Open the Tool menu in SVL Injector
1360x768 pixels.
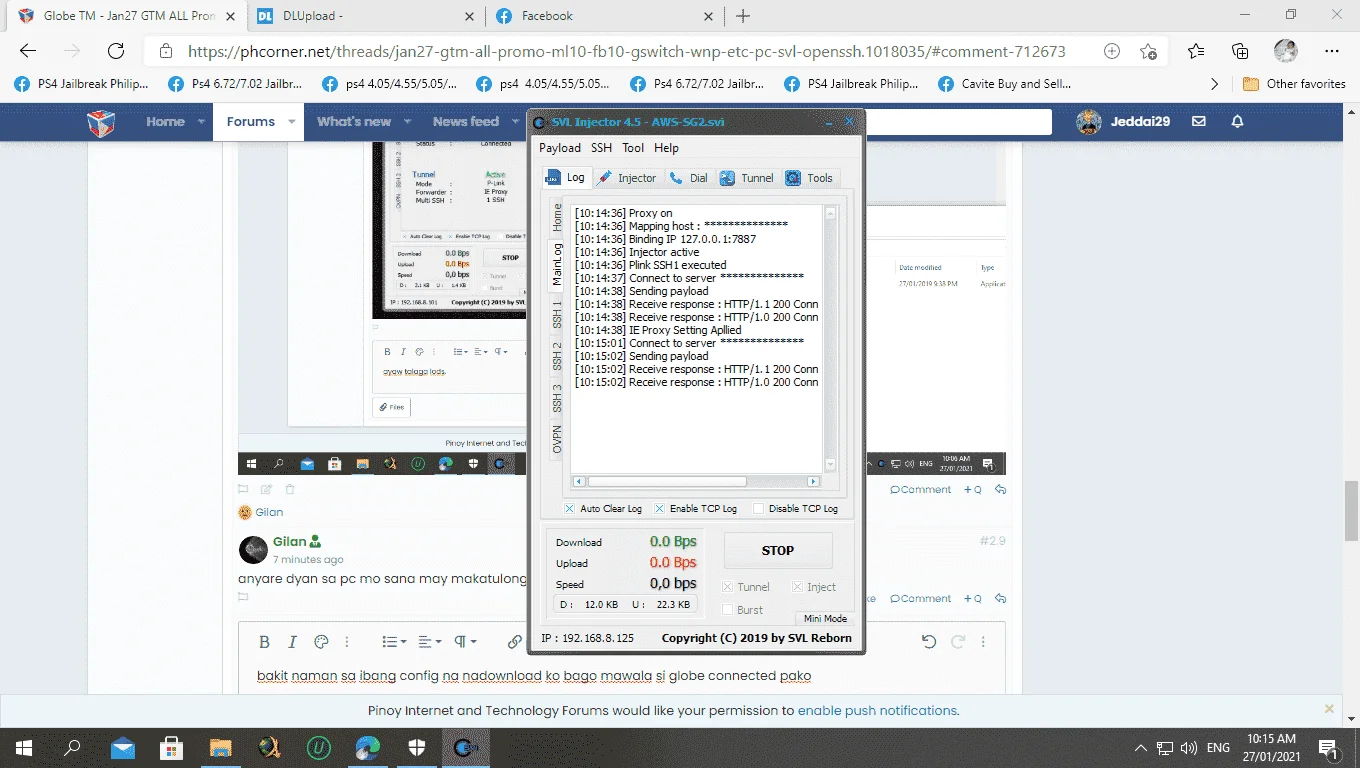click(633, 148)
